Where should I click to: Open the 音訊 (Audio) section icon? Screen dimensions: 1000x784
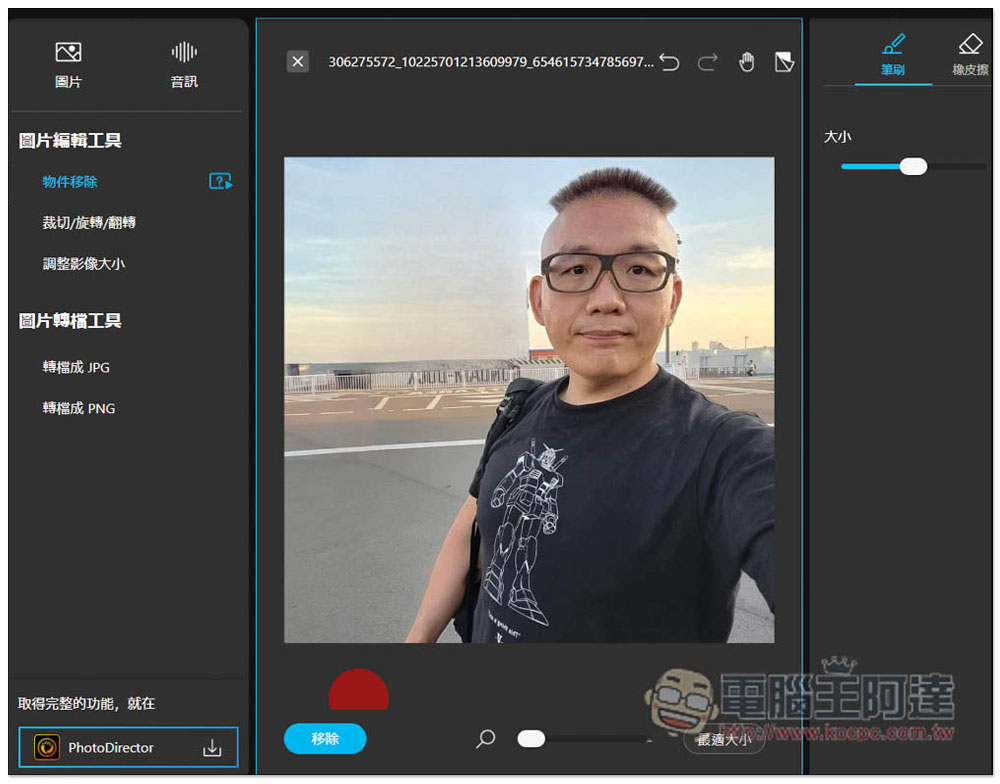click(184, 53)
